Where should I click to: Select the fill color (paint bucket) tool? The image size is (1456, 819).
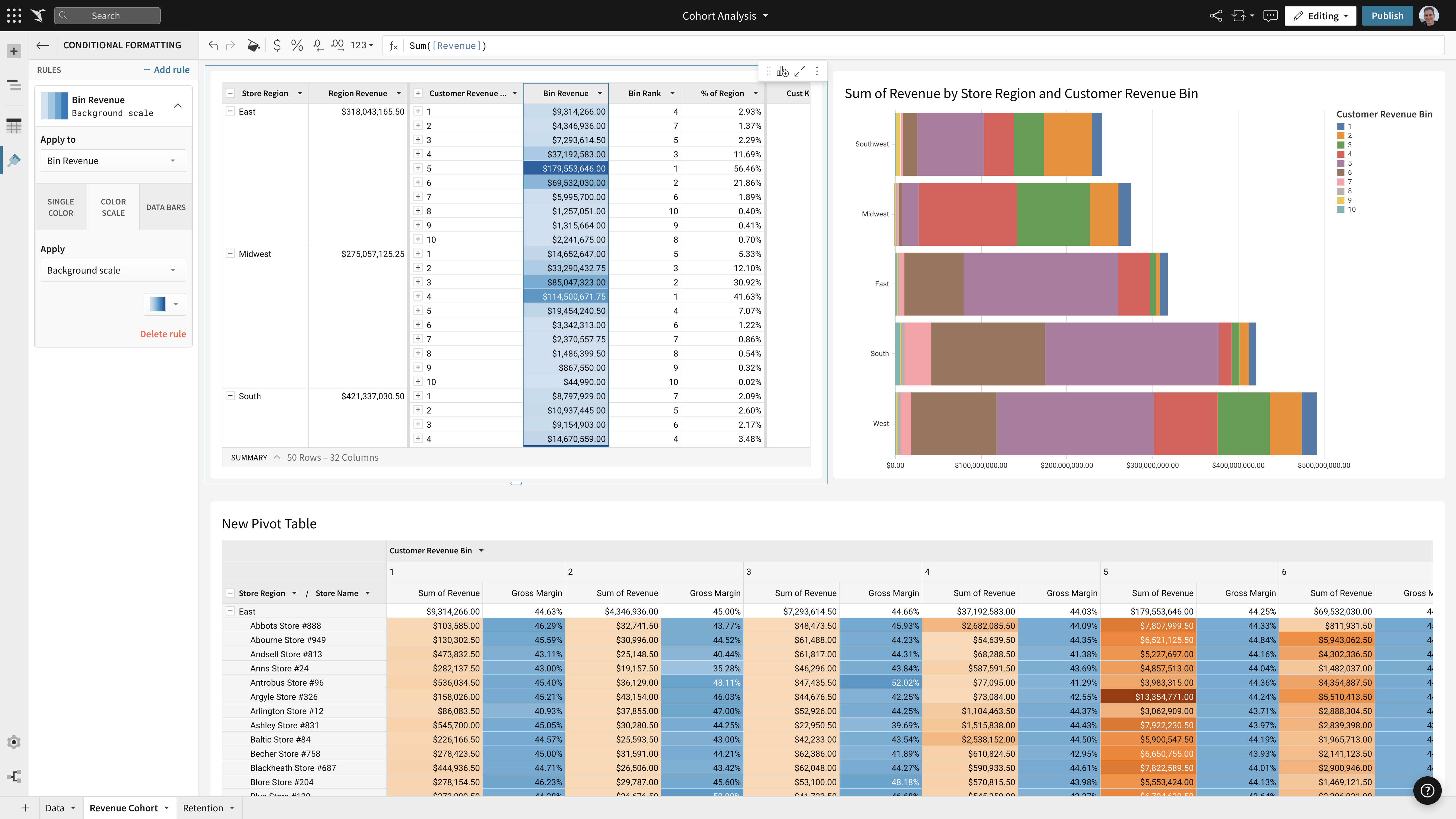(253, 45)
